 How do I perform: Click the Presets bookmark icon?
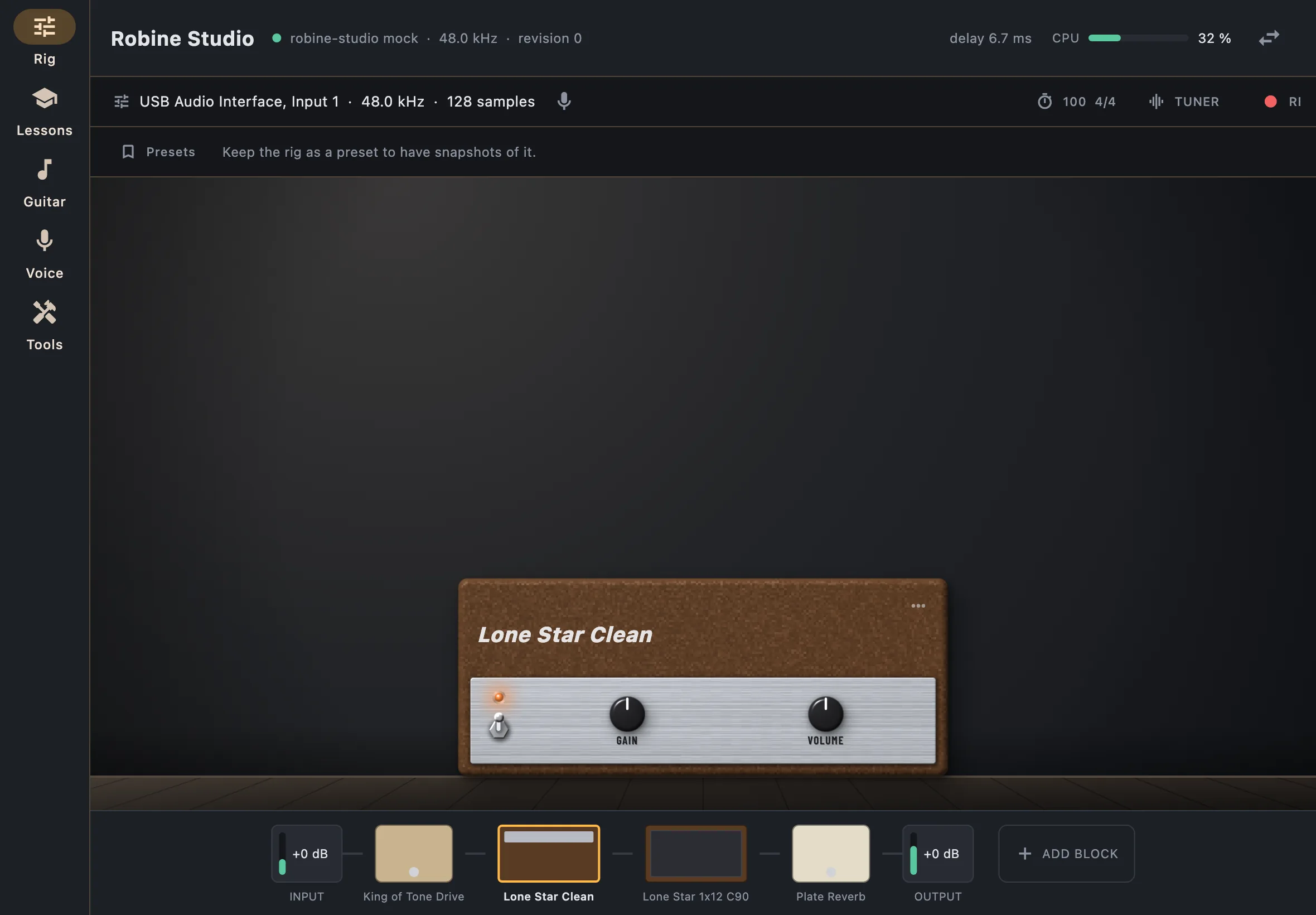(128, 152)
